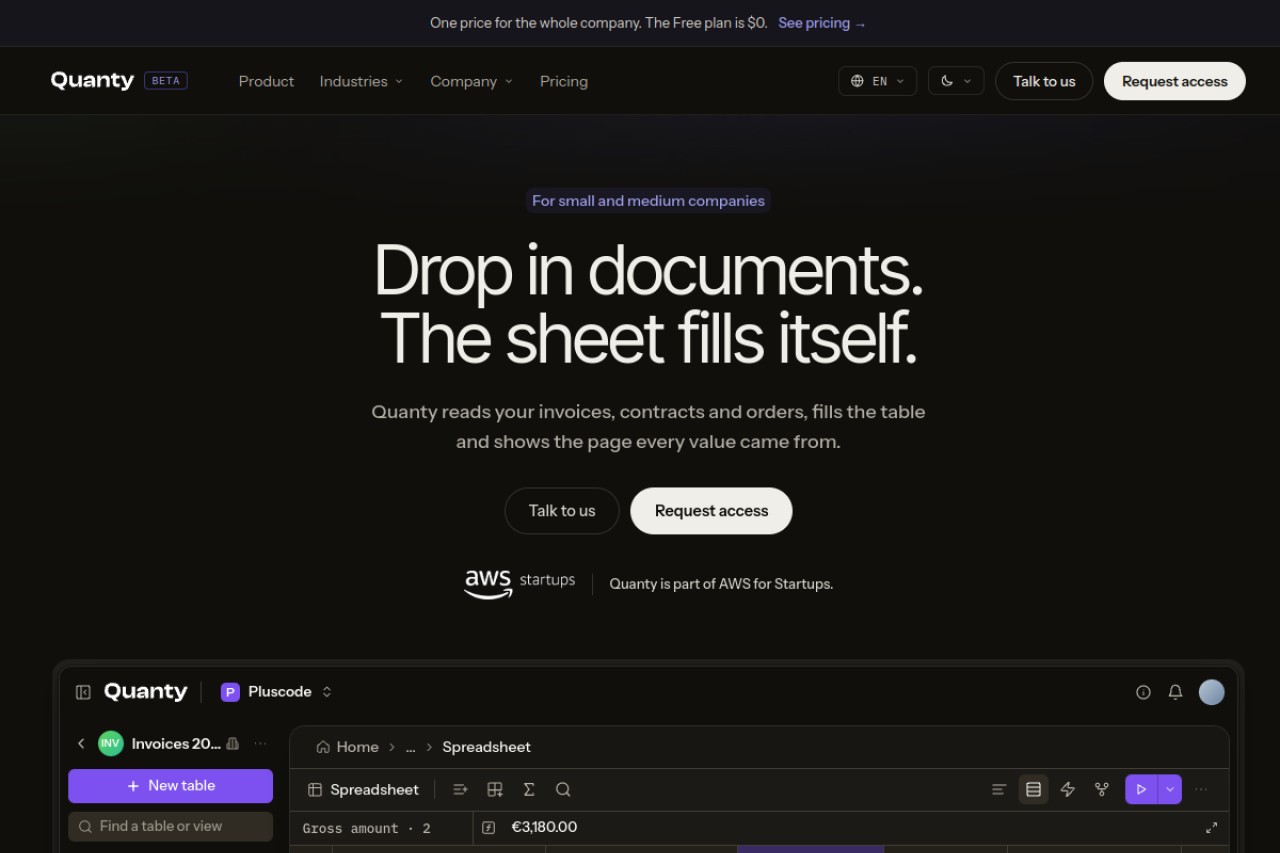This screenshot has height=853, width=1280.
Task: Open notifications bell icon
Action: 1175,692
